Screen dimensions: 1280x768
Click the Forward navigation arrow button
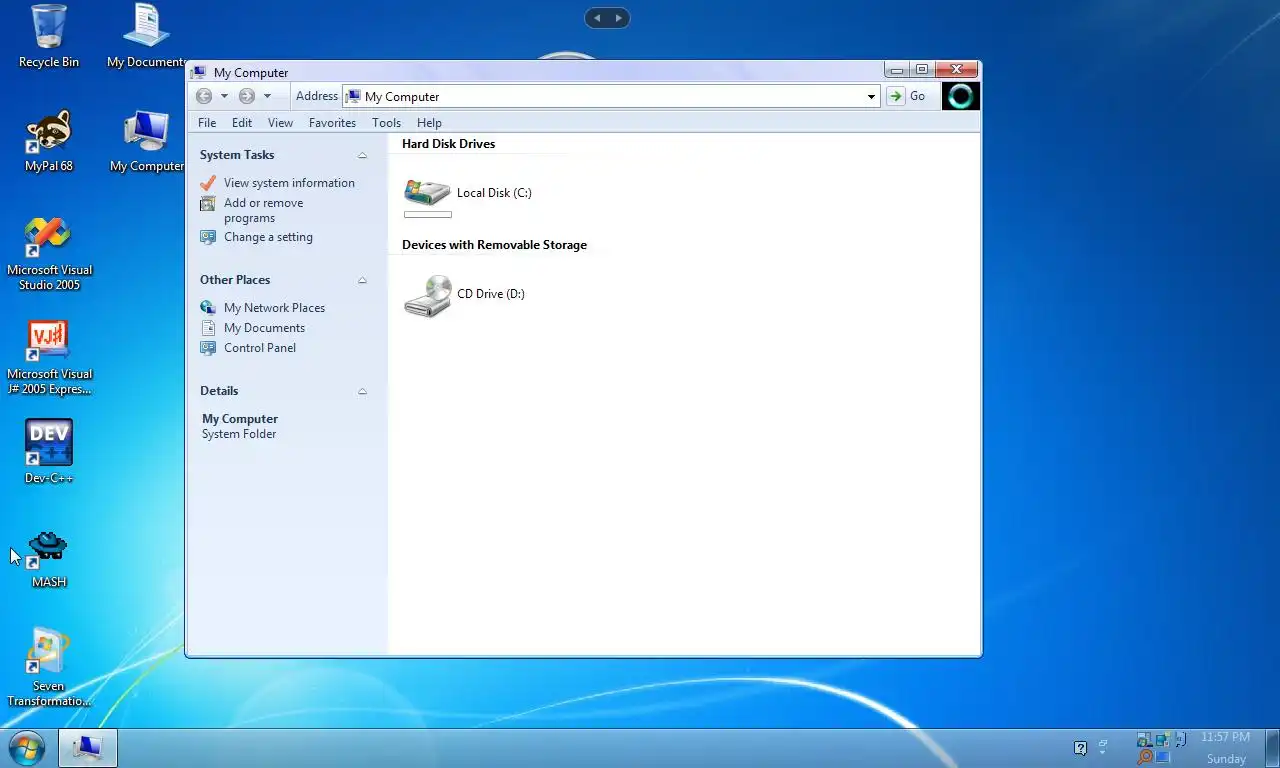[247, 96]
